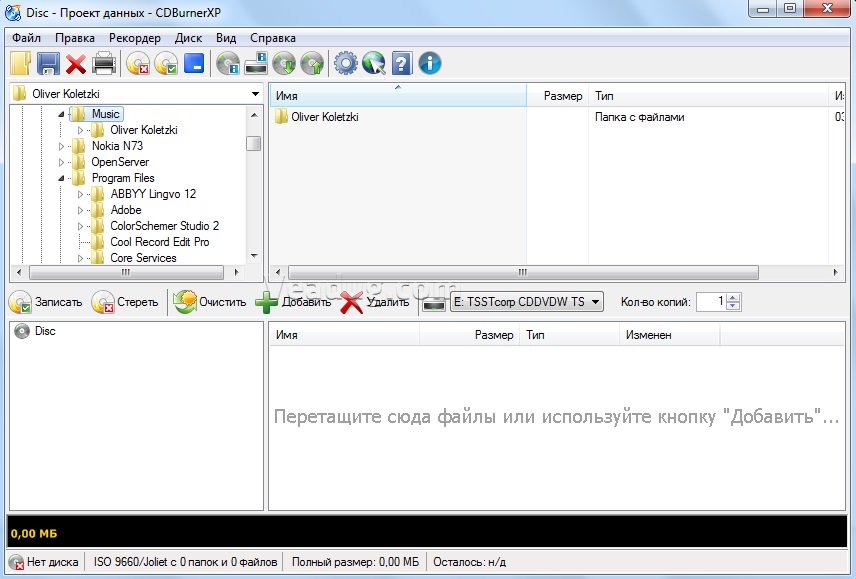Click the disc information icon in top toolbar
Image resolution: width=856 pixels, height=579 pixels.
point(228,64)
